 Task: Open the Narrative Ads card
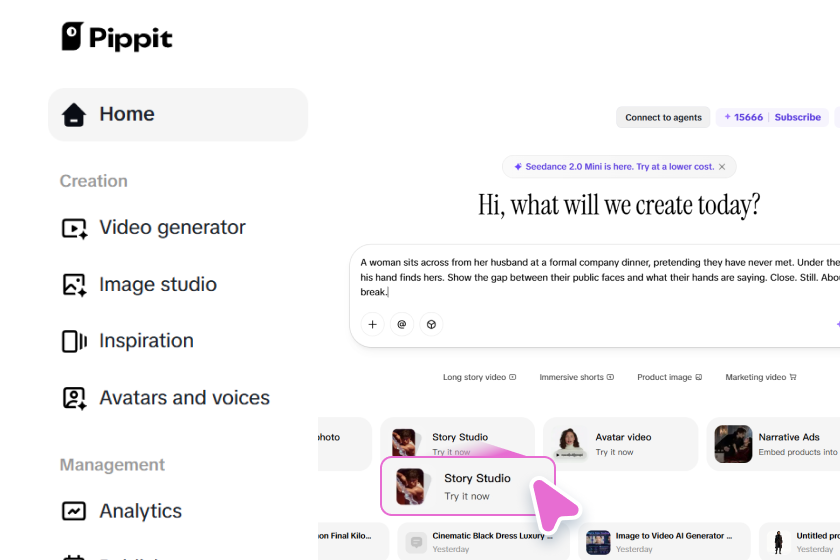tap(774, 444)
